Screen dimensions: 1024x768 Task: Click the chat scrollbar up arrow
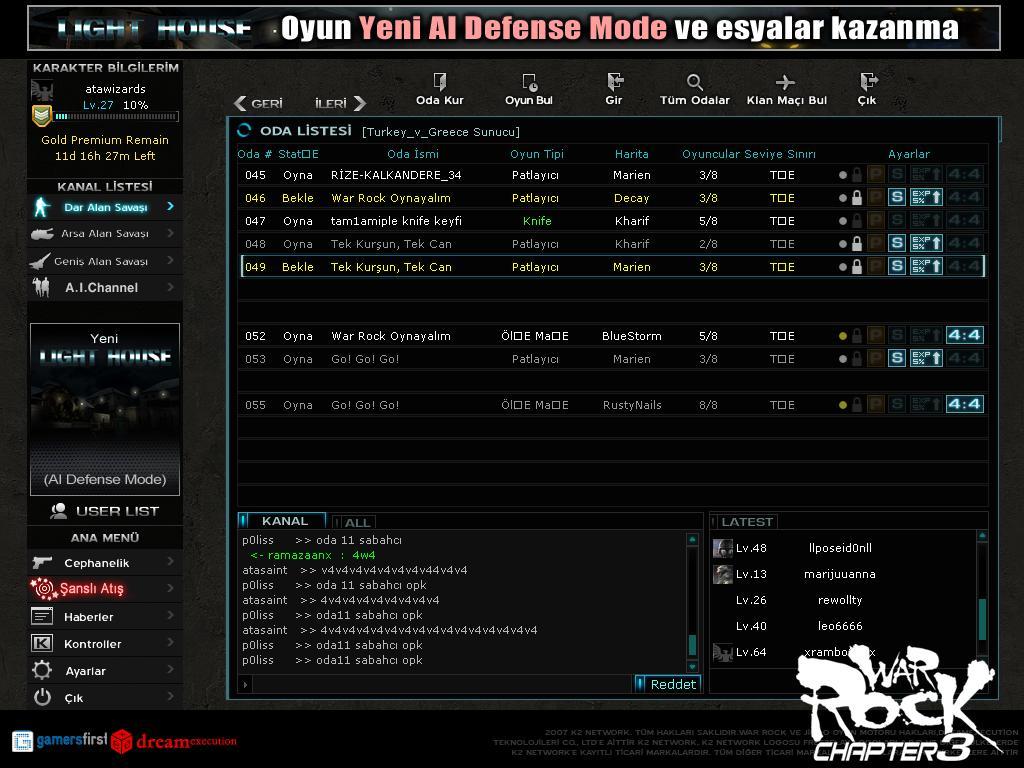coord(693,539)
